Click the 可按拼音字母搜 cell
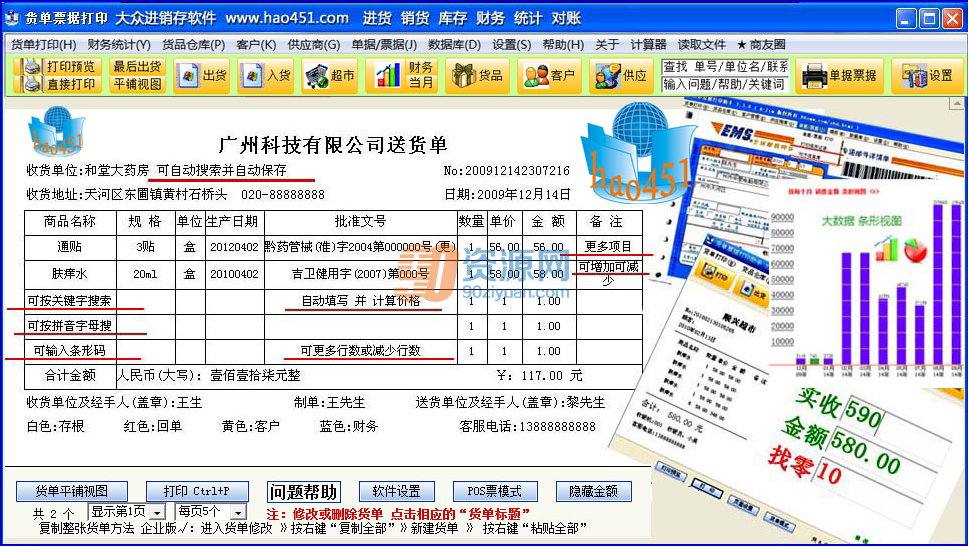 click(x=70, y=326)
